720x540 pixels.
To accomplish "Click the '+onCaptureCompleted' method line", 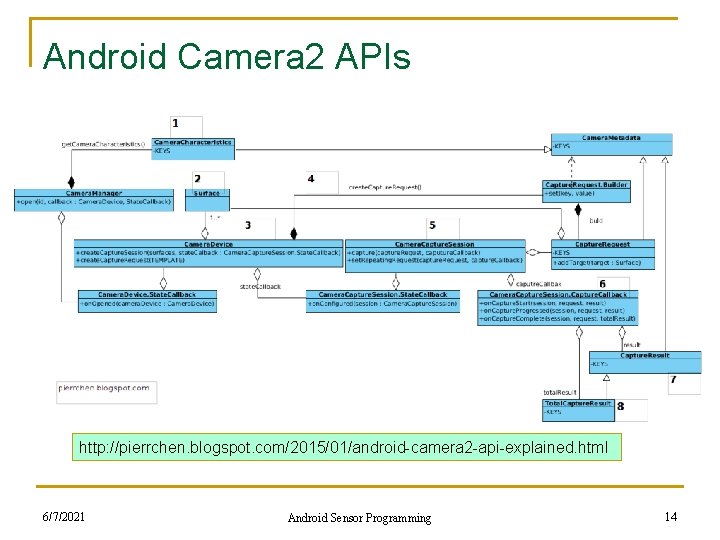I will [557, 318].
